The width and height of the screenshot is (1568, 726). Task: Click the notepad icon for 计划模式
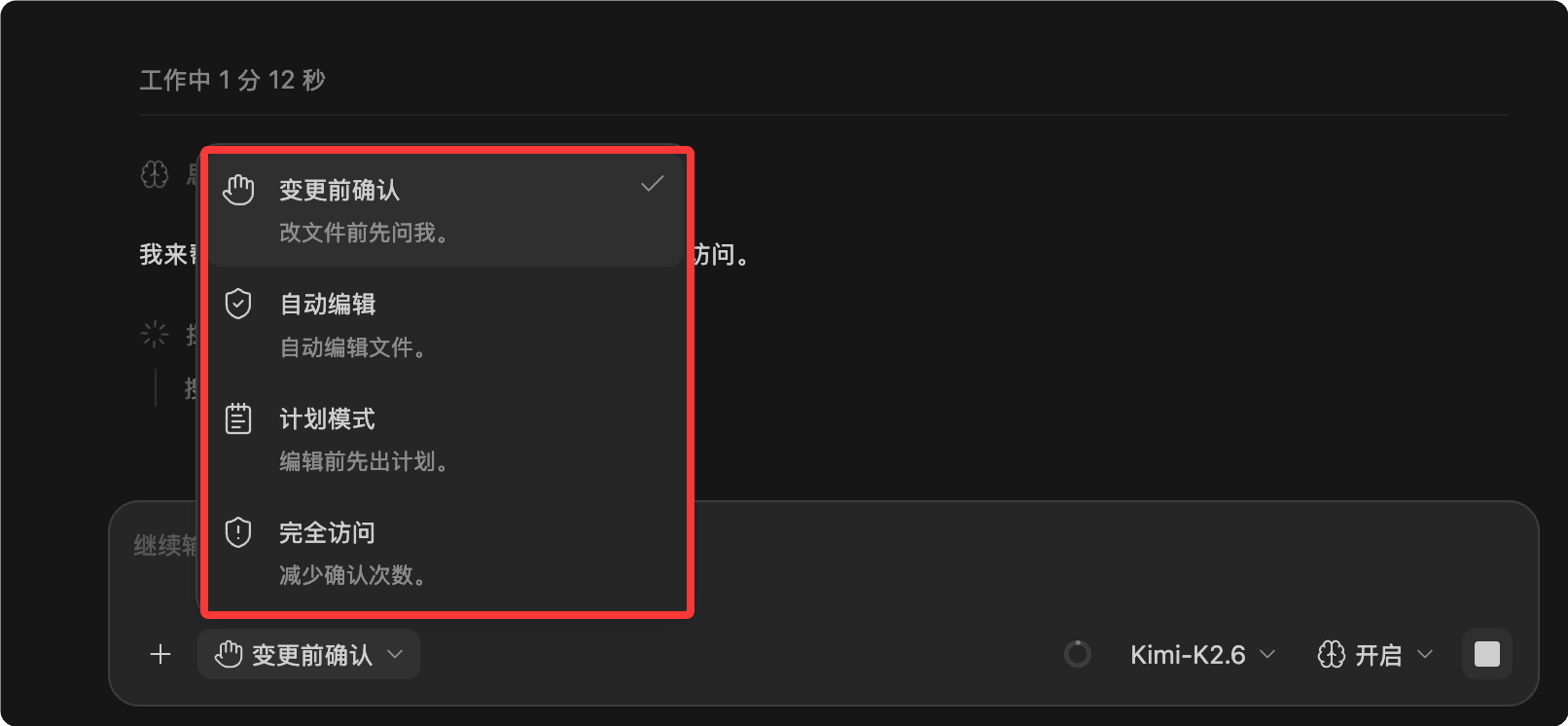(x=238, y=418)
